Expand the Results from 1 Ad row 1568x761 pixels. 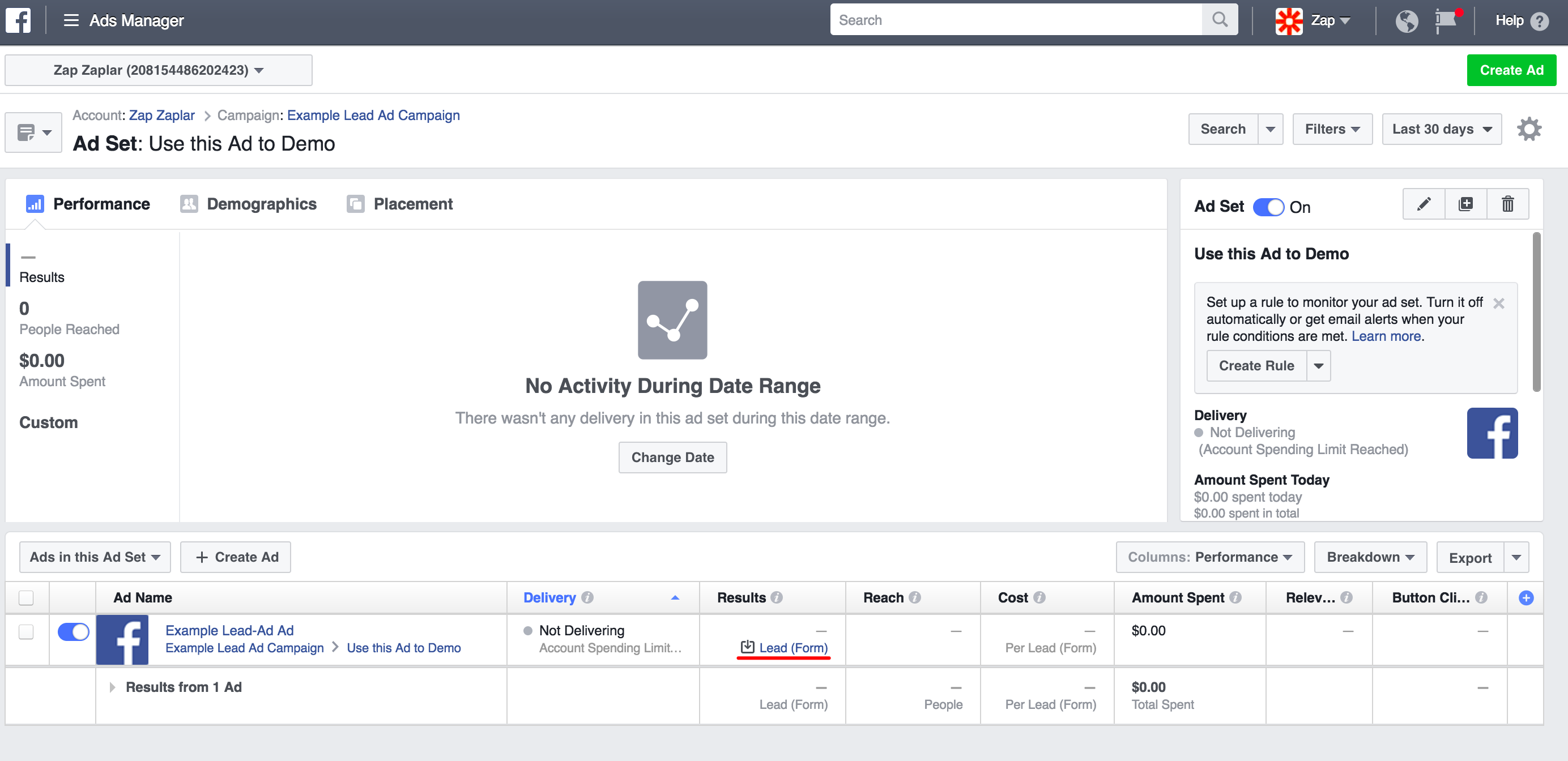click(112, 687)
